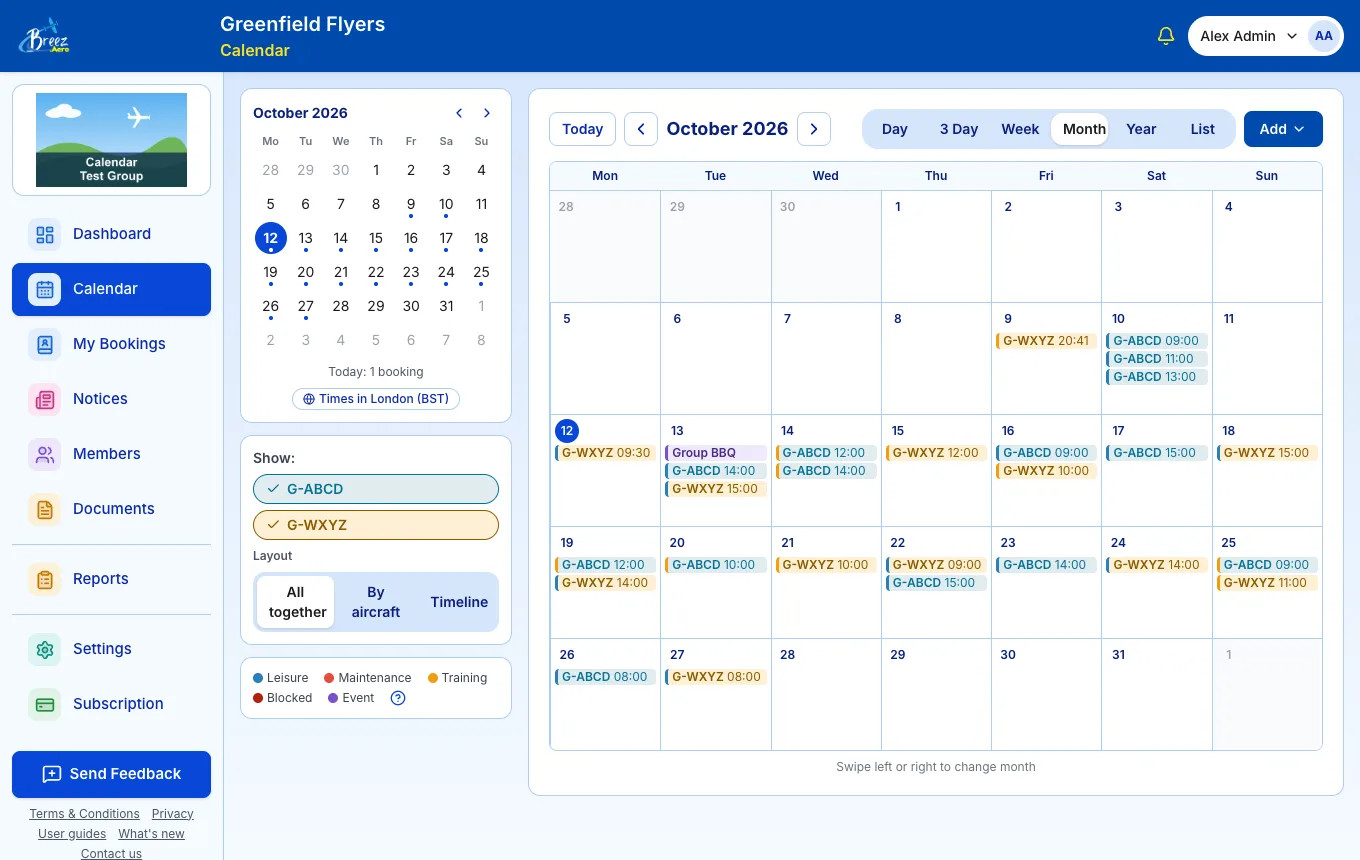The width and height of the screenshot is (1360, 860).
Task: Click the Dashboard sidebar icon
Action: pyautogui.click(x=45, y=234)
